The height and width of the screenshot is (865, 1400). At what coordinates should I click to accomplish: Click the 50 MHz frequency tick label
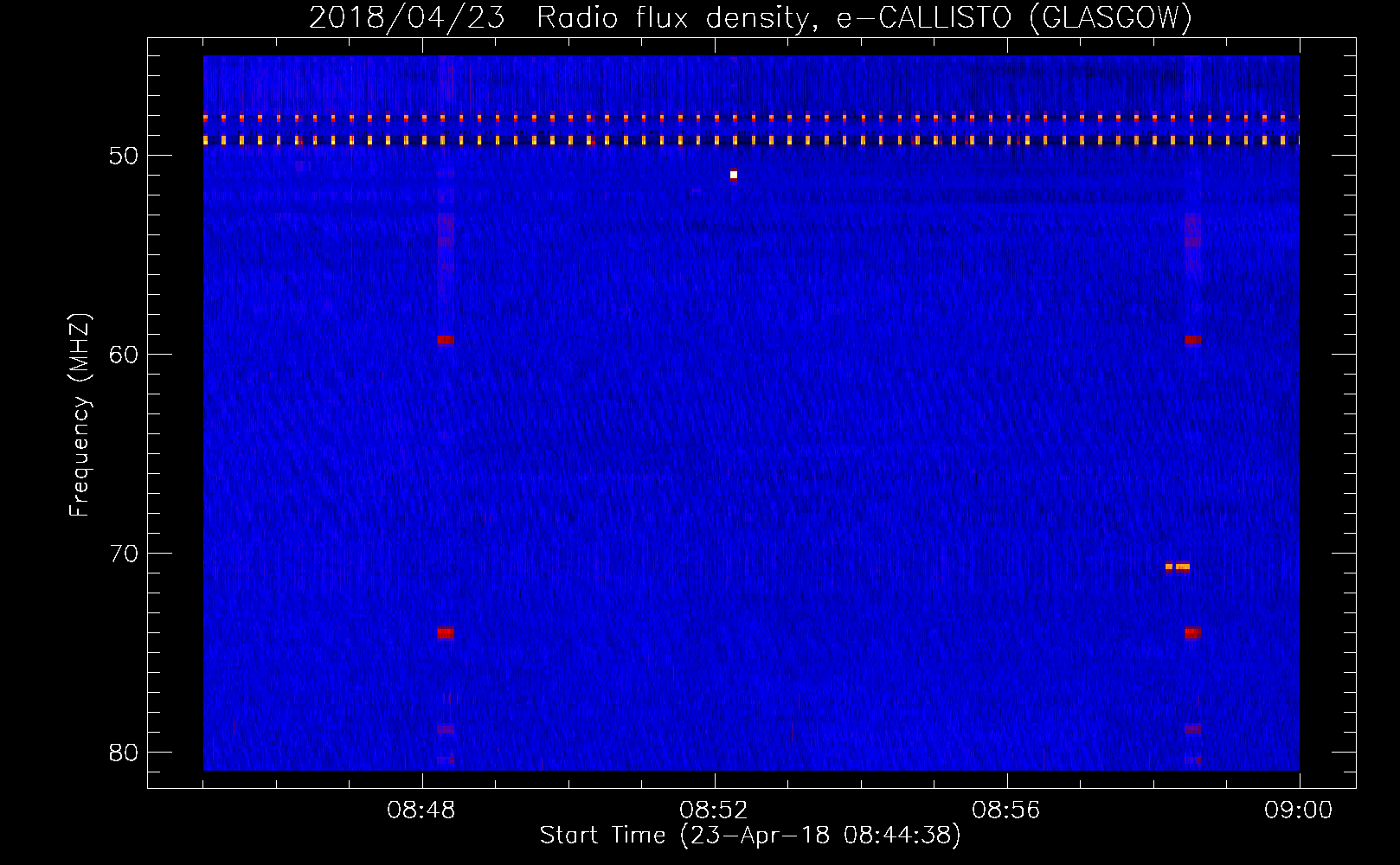tap(124, 156)
